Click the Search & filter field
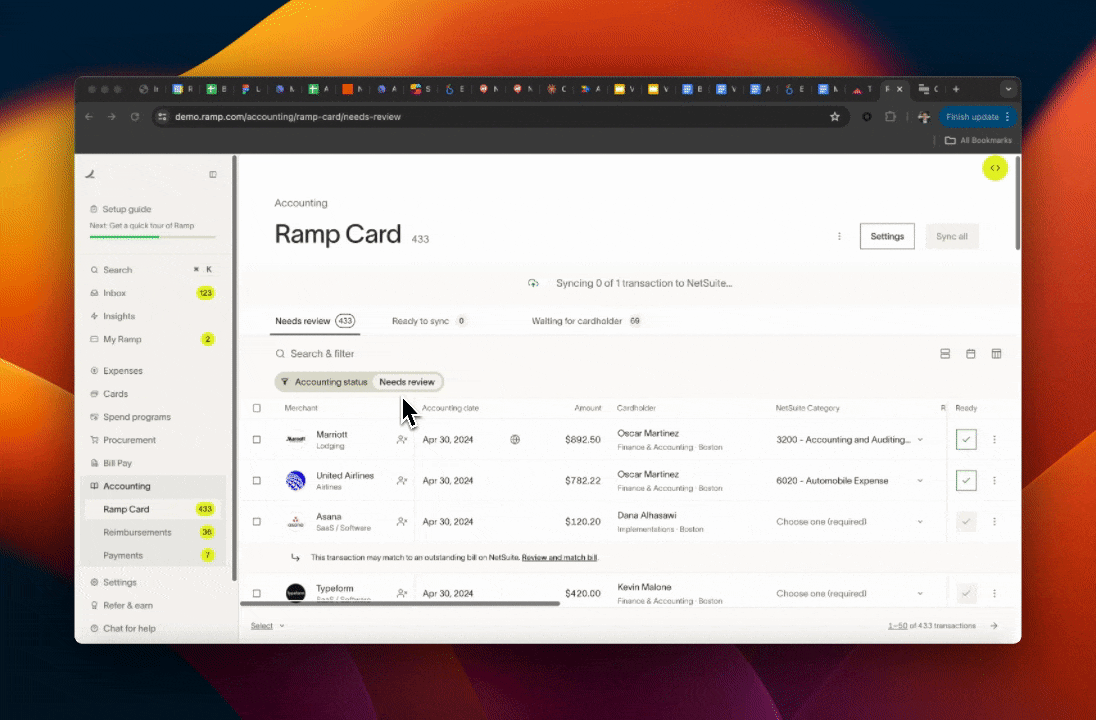The width and height of the screenshot is (1096, 720). point(322,354)
